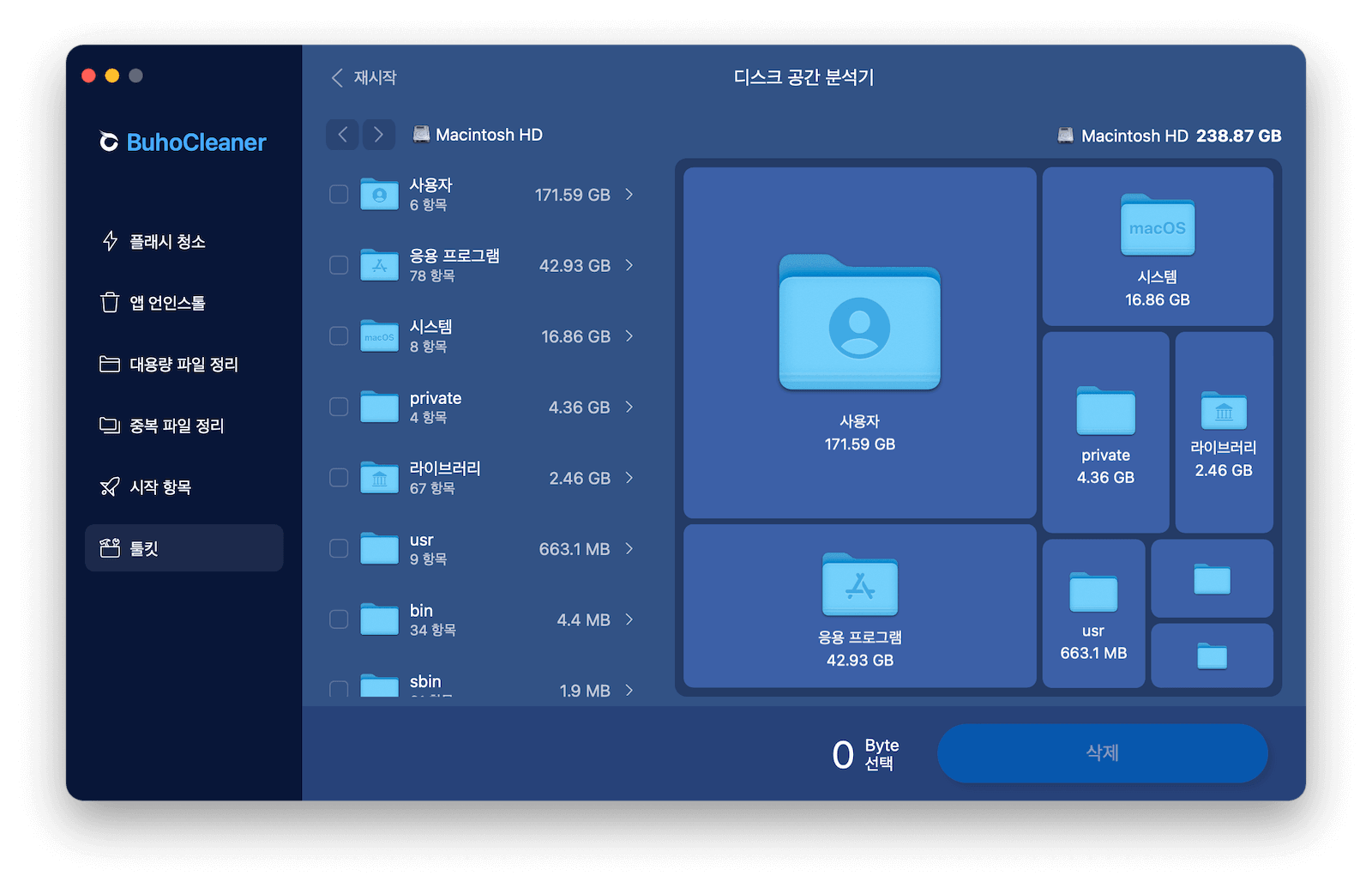
Task: Click the macOS folder icon in treemap
Action: [x=1158, y=225]
